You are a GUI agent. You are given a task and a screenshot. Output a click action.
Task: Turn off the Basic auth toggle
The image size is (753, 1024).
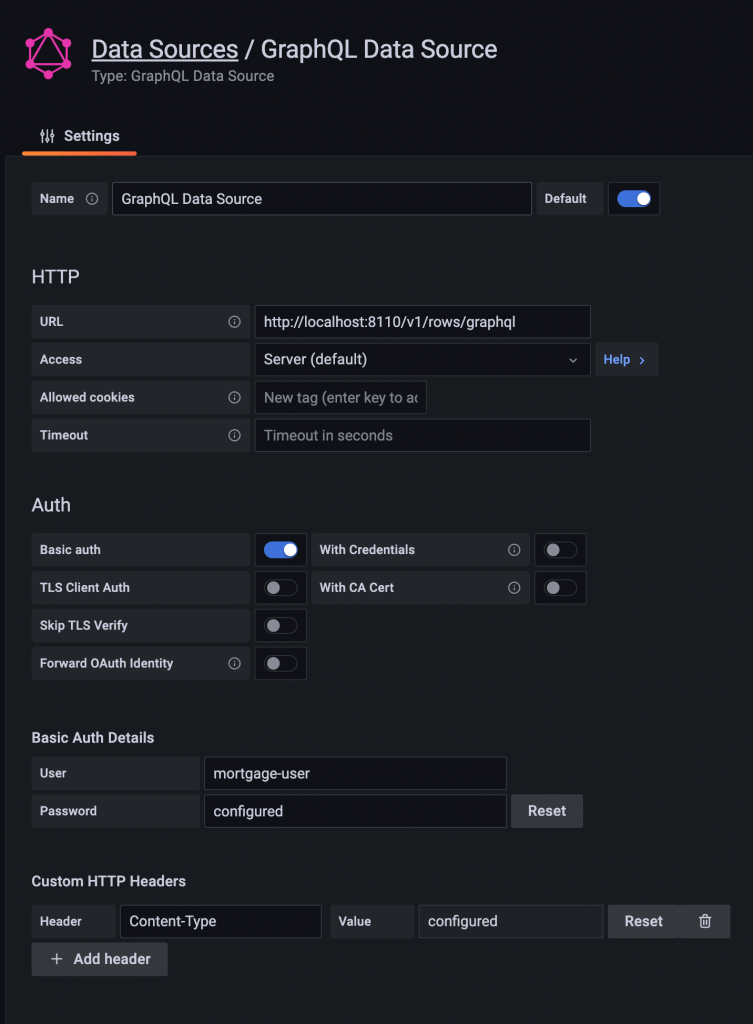pyautogui.click(x=280, y=549)
